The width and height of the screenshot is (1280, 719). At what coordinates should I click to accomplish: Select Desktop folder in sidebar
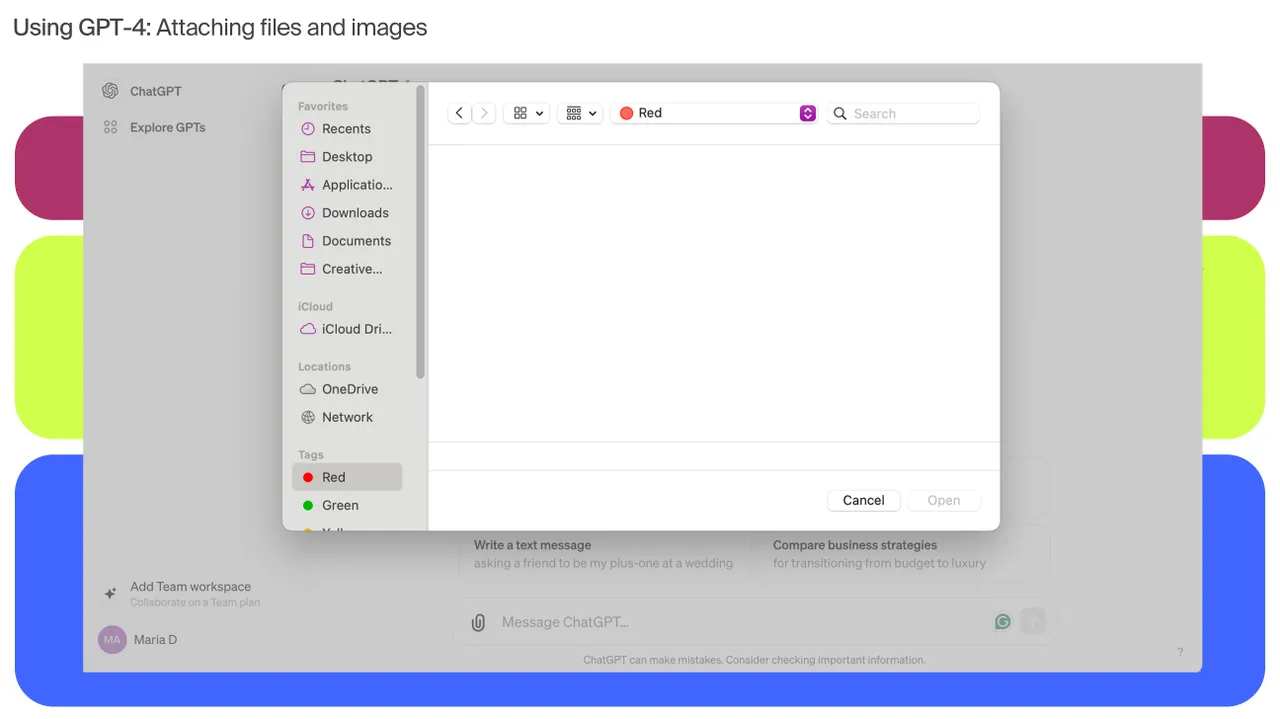[347, 157]
